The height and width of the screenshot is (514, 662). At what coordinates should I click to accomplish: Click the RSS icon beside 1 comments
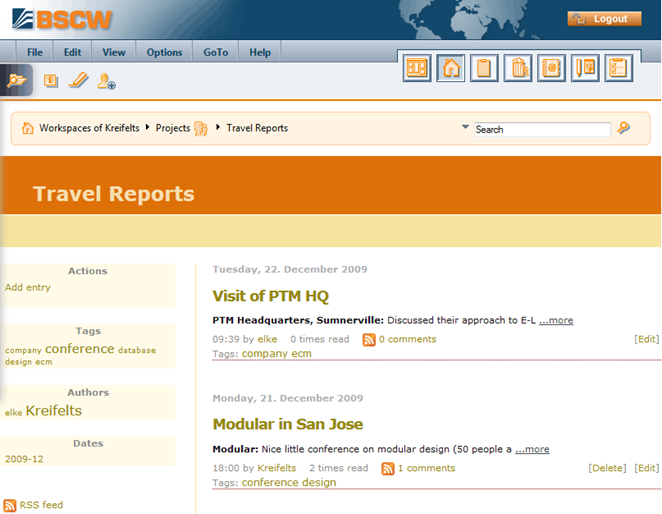(x=388, y=468)
